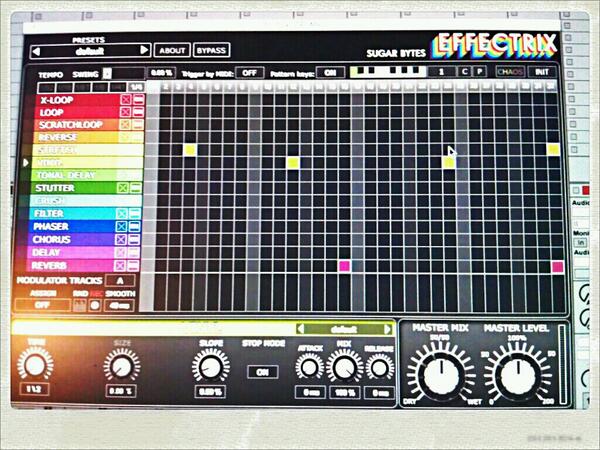600x450 pixels.
Task: Click the X icon on DELAY track
Action: click(x=120, y=253)
